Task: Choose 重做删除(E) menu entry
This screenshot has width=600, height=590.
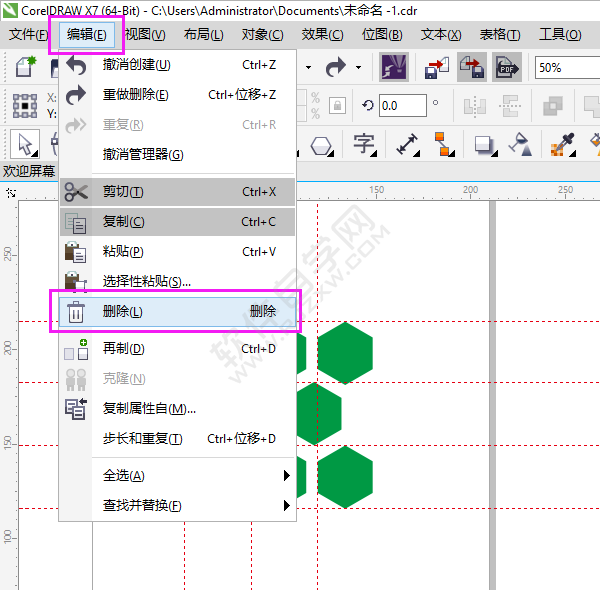Action: [177, 95]
